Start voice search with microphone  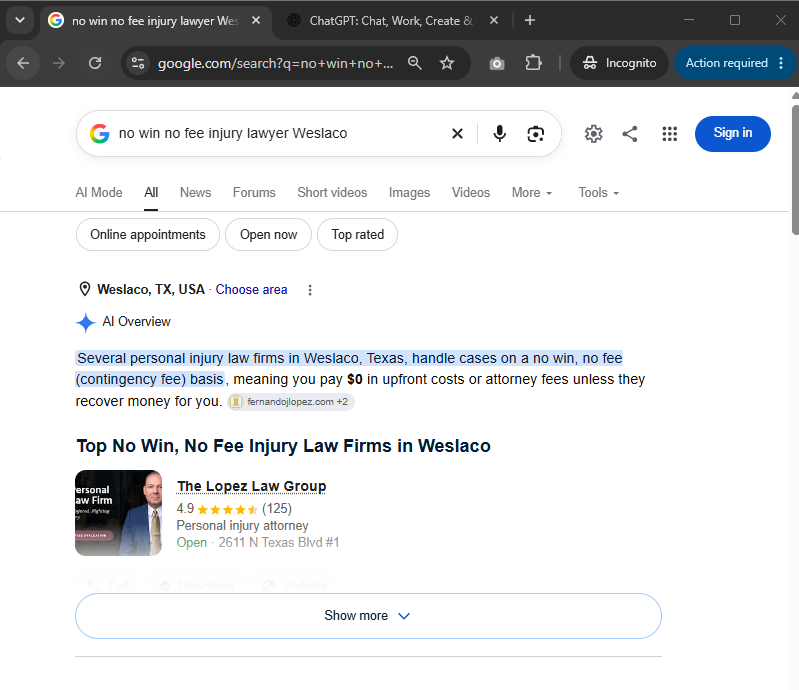tap(499, 134)
